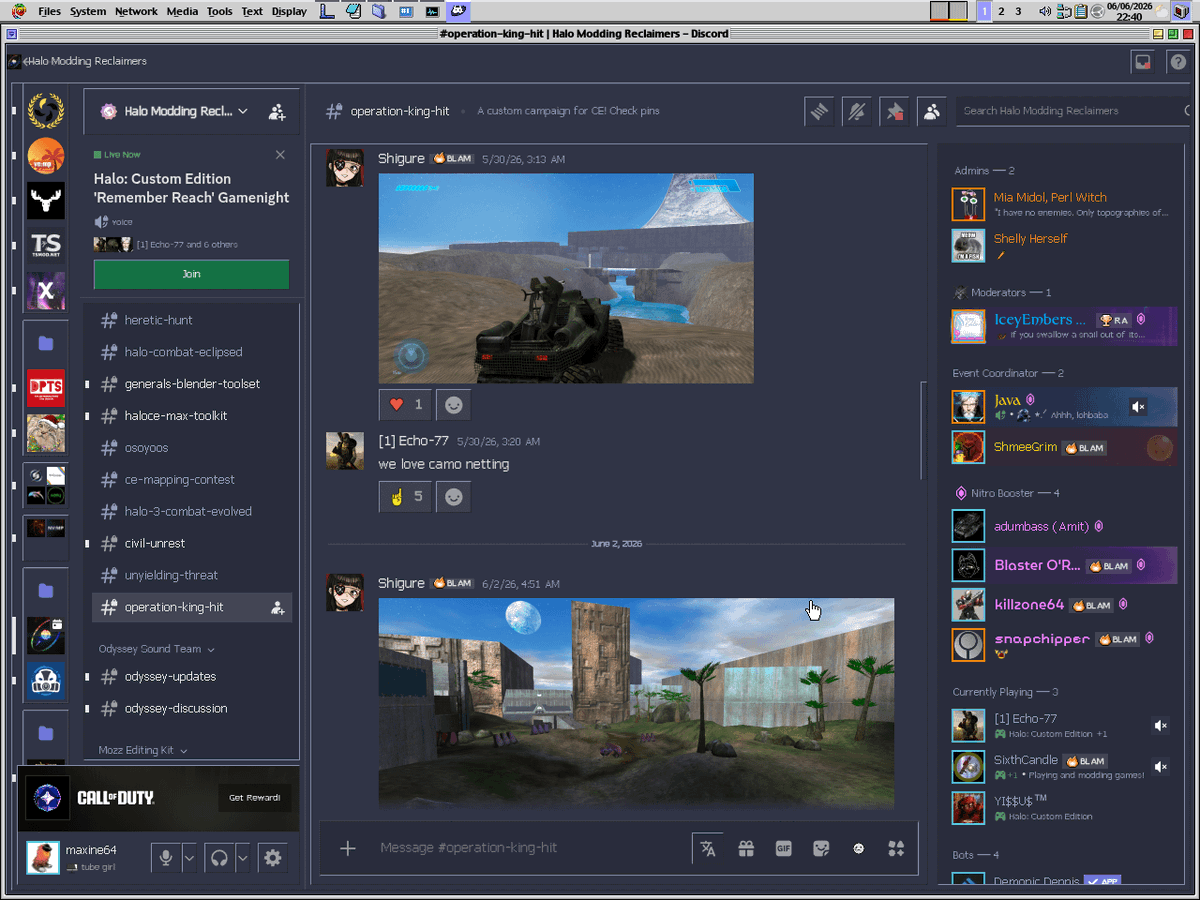Open headphone output options arrow
Screen dimensions: 1200x900
pyautogui.click(x=242, y=858)
